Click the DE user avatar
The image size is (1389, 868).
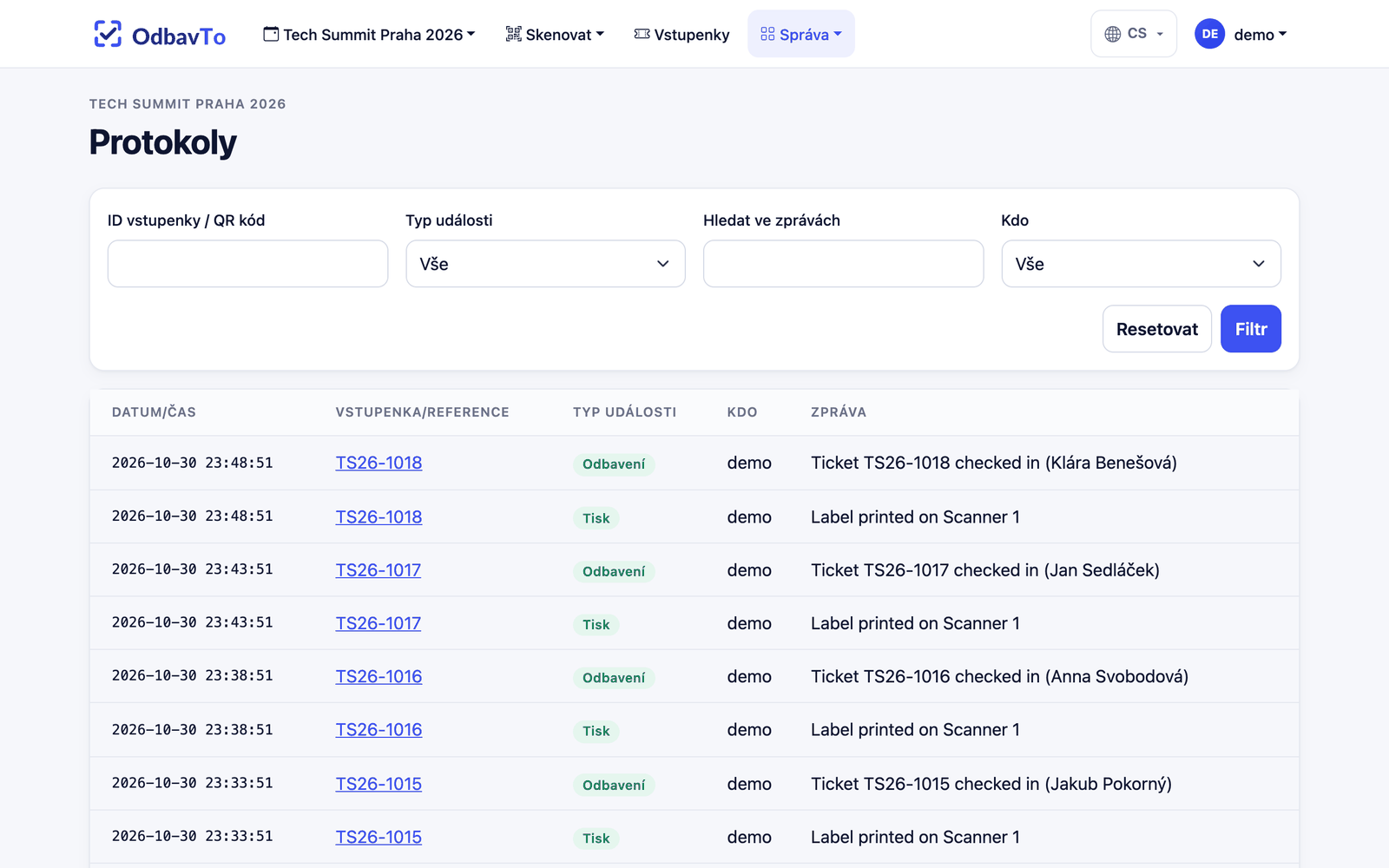[1209, 34]
